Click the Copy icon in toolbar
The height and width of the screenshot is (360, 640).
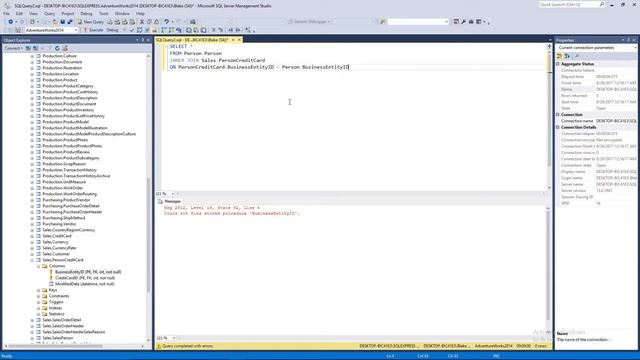coord(149,22)
